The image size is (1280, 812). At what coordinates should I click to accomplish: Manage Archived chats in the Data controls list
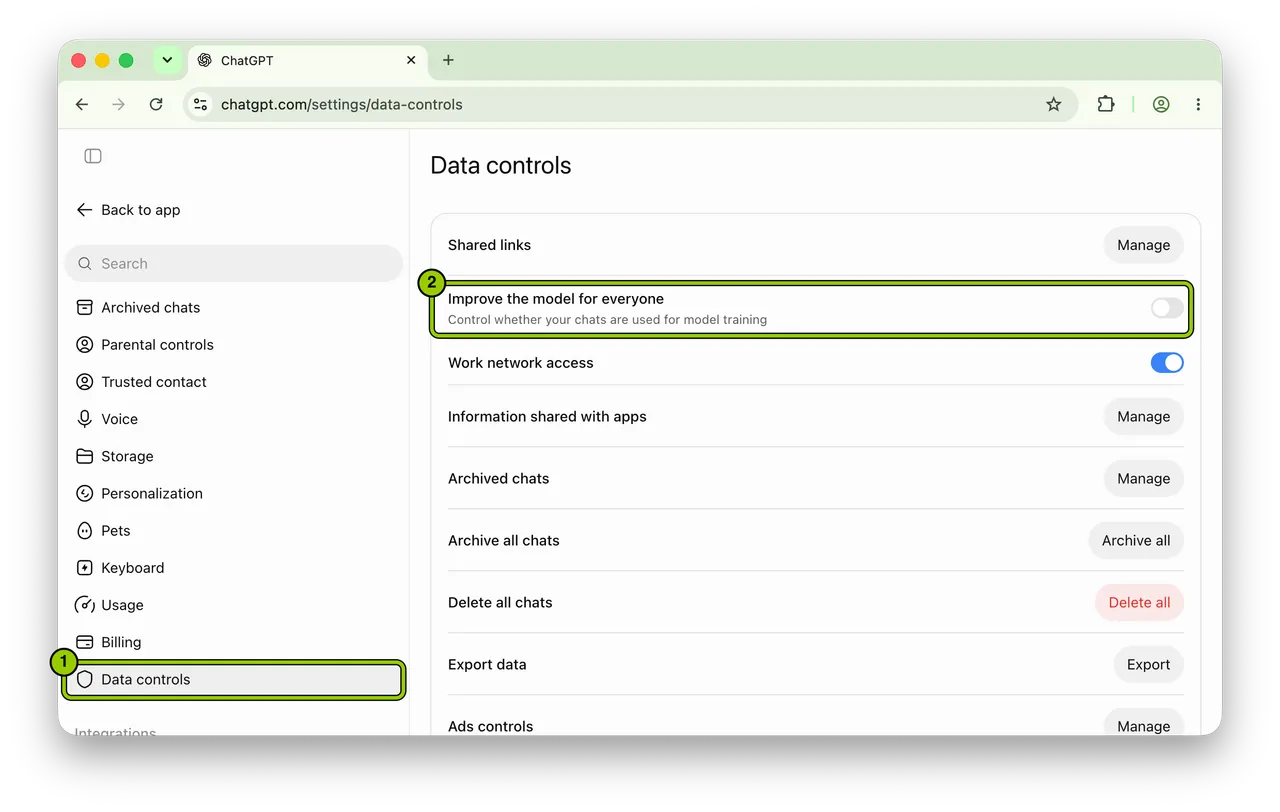1143,479
